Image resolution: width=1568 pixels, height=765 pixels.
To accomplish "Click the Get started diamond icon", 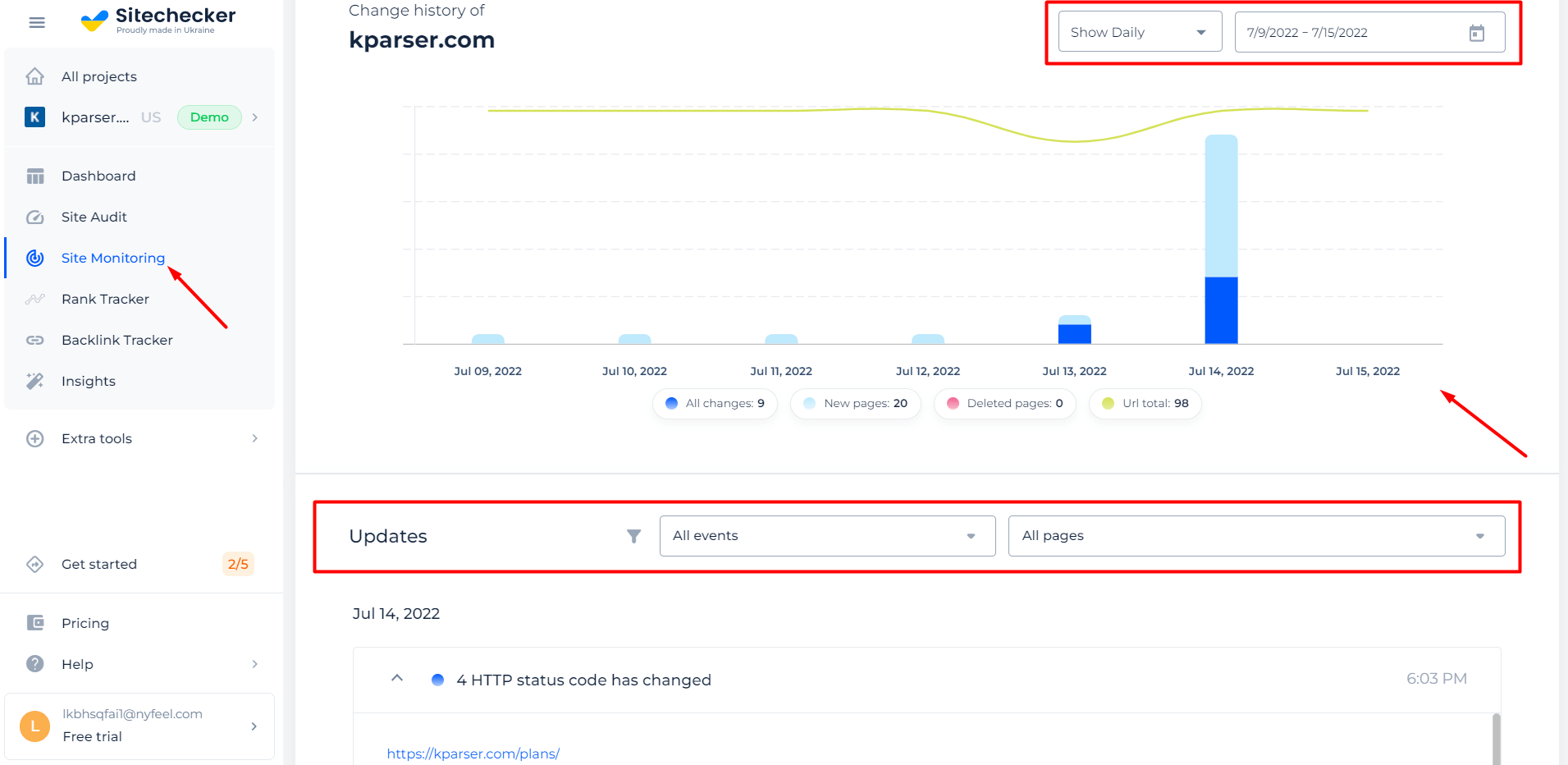I will click(x=35, y=564).
